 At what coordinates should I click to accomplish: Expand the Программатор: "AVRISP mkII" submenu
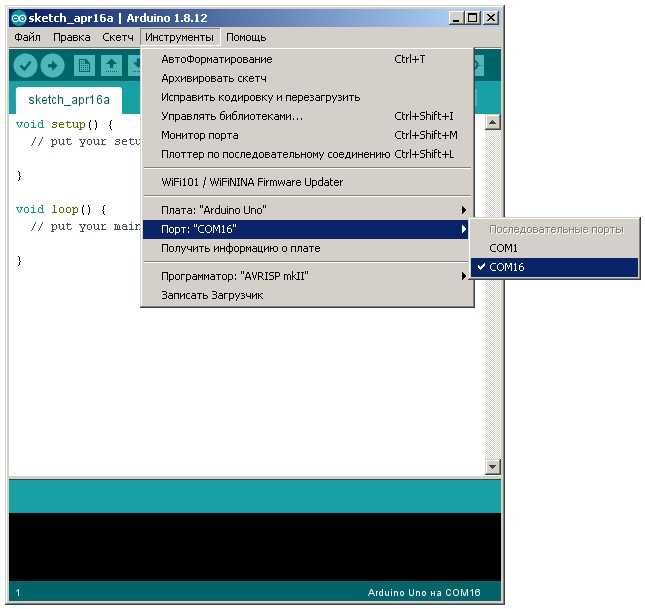click(x=307, y=276)
